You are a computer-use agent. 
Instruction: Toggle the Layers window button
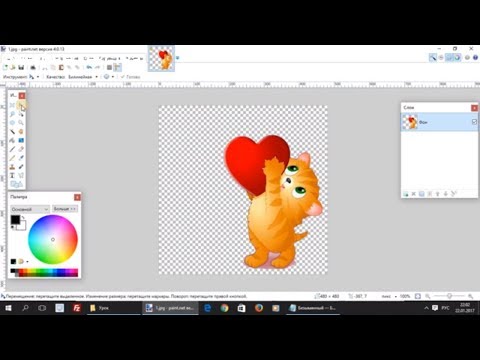[x=449, y=58]
